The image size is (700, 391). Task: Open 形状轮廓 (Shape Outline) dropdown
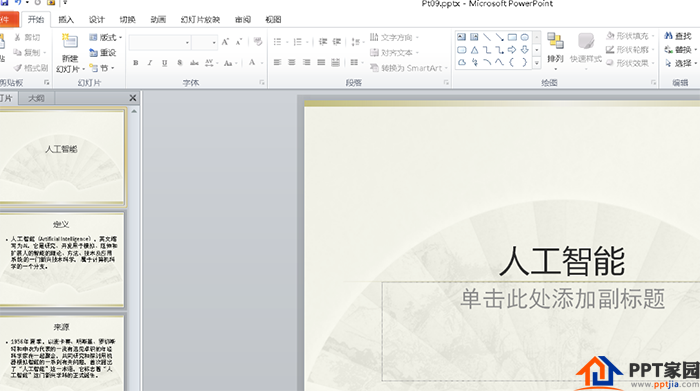630,50
